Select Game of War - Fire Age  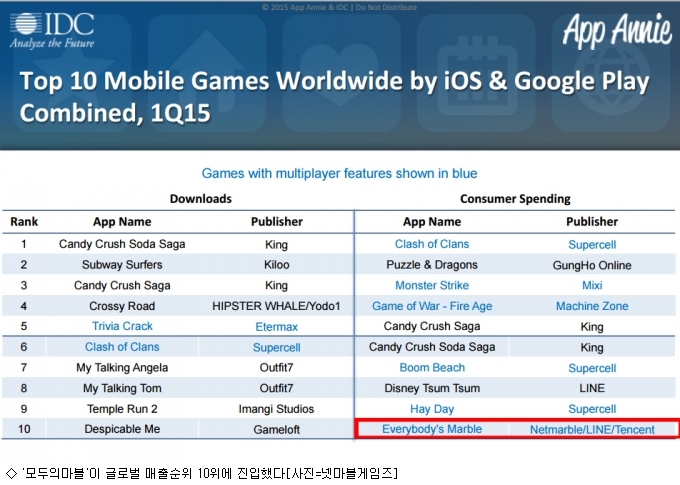pyautogui.click(x=432, y=306)
